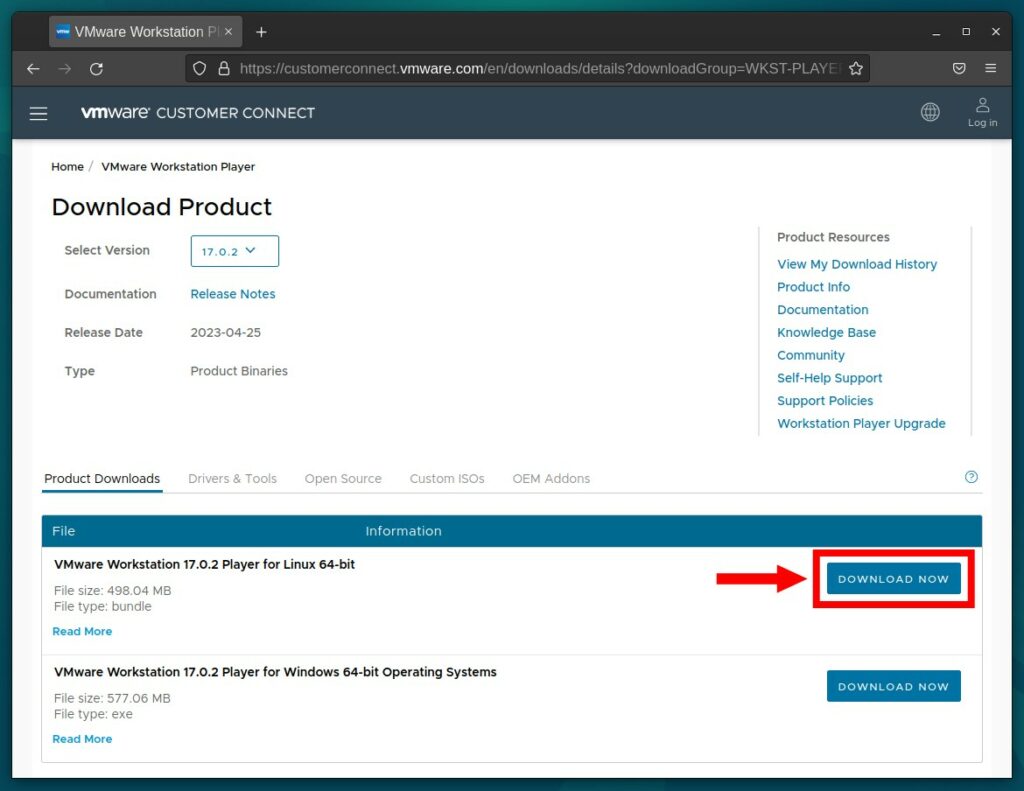Open View My Download History link

857,264
